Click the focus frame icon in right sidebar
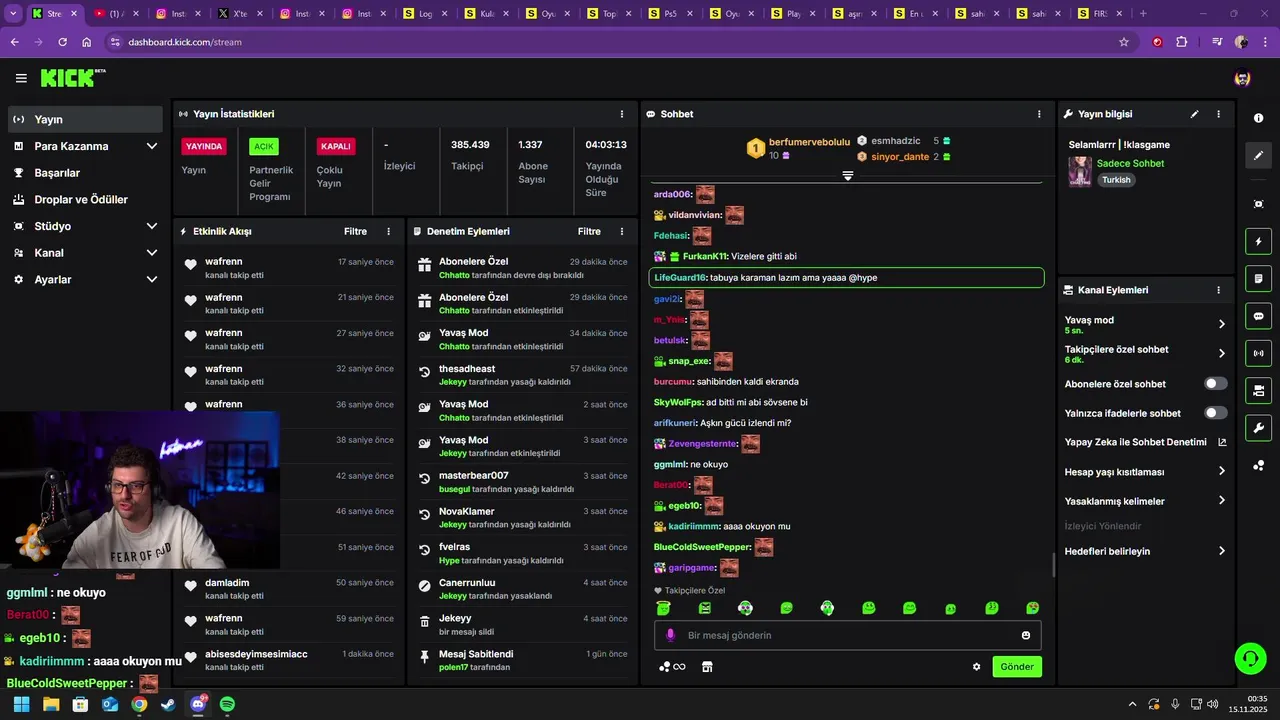Viewport: 1280px width, 720px height. tap(1258, 204)
